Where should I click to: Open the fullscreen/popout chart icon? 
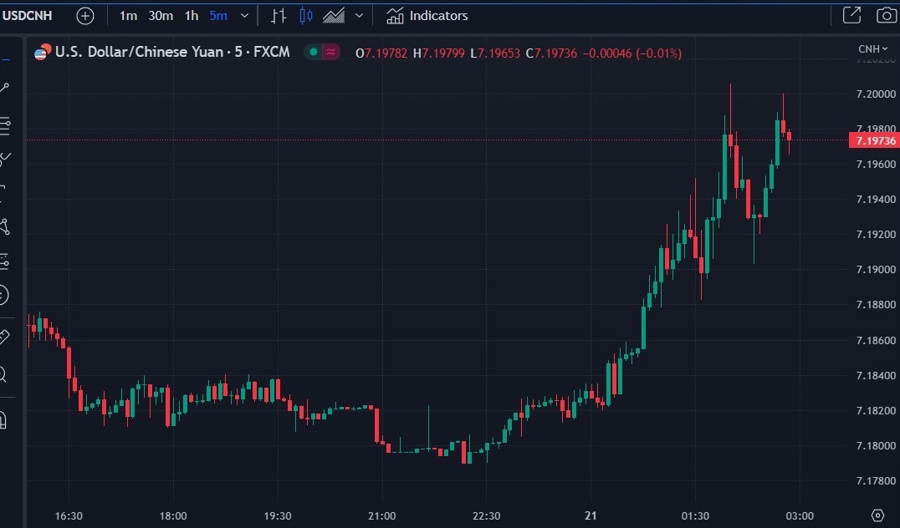click(852, 15)
